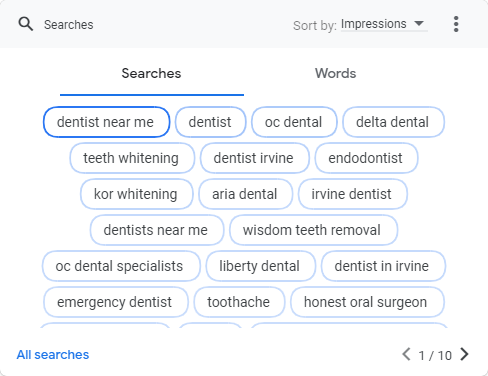Open the Sort by Impressions dropdown

pos(384,24)
